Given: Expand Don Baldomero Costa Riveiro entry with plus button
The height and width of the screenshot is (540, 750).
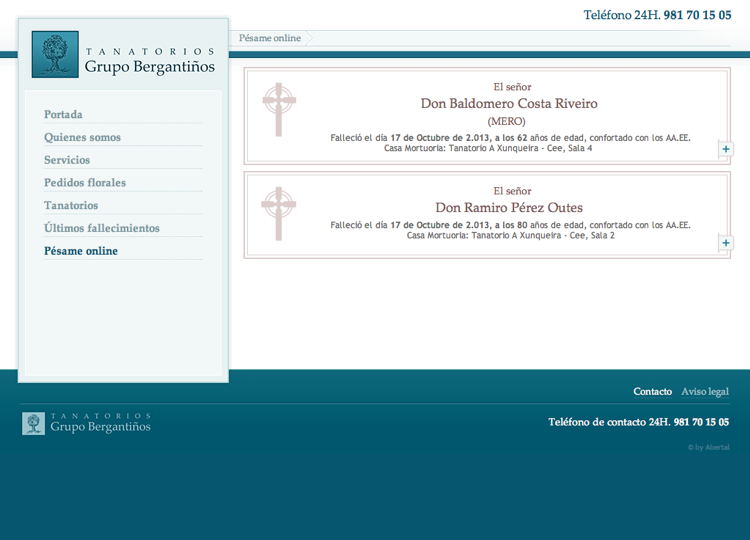Looking at the screenshot, I should tap(725, 149).
